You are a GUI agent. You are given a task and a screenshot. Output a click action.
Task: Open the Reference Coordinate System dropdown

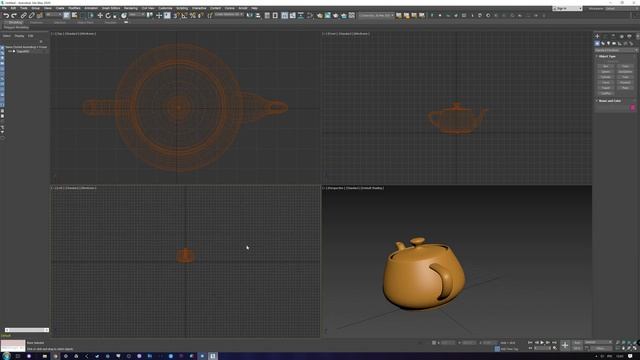point(137,15)
